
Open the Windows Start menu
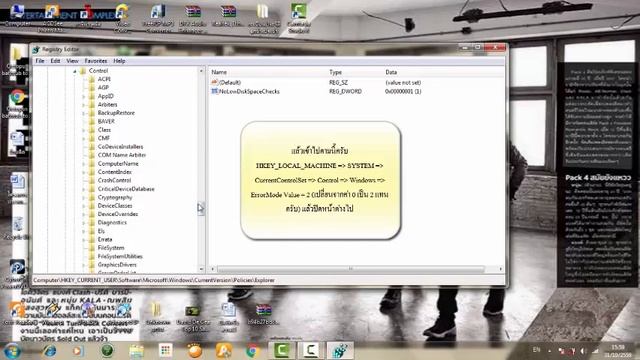[x=12, y=351]
